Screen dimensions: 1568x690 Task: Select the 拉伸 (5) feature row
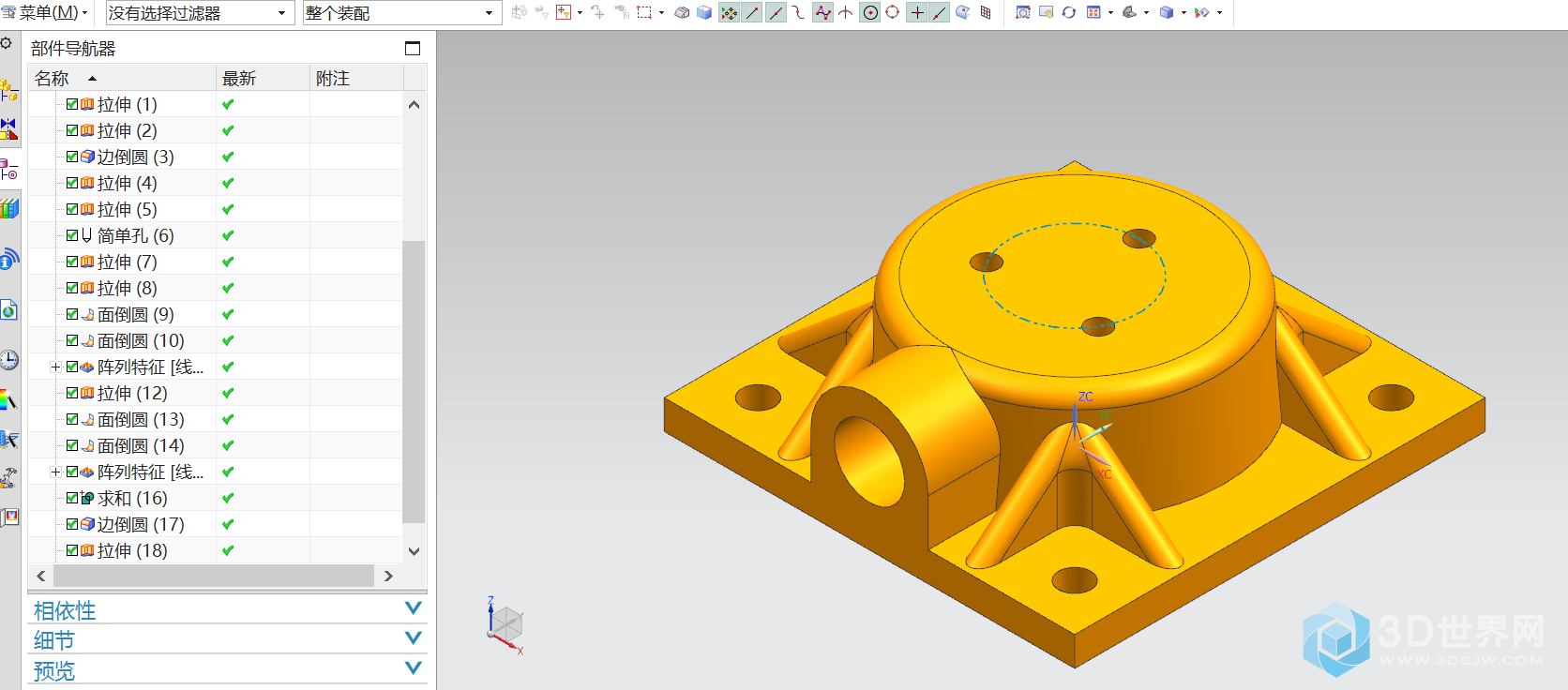216,209
